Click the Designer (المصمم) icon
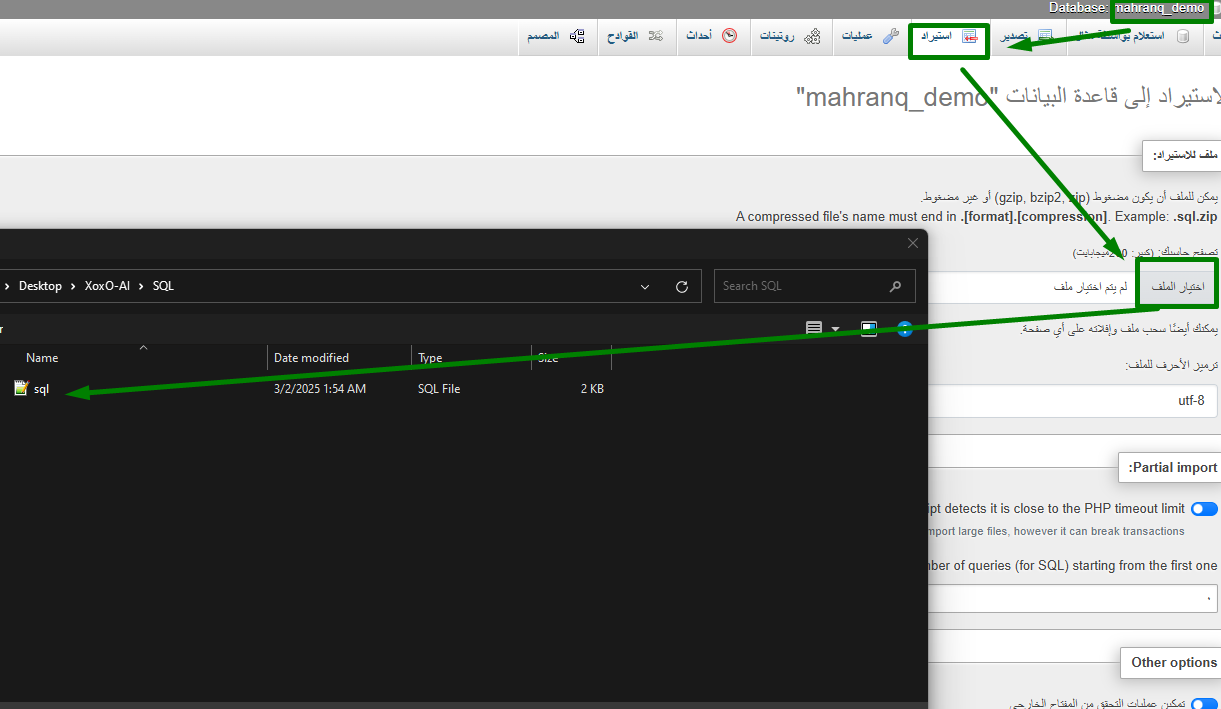 [x=577, y=36]
